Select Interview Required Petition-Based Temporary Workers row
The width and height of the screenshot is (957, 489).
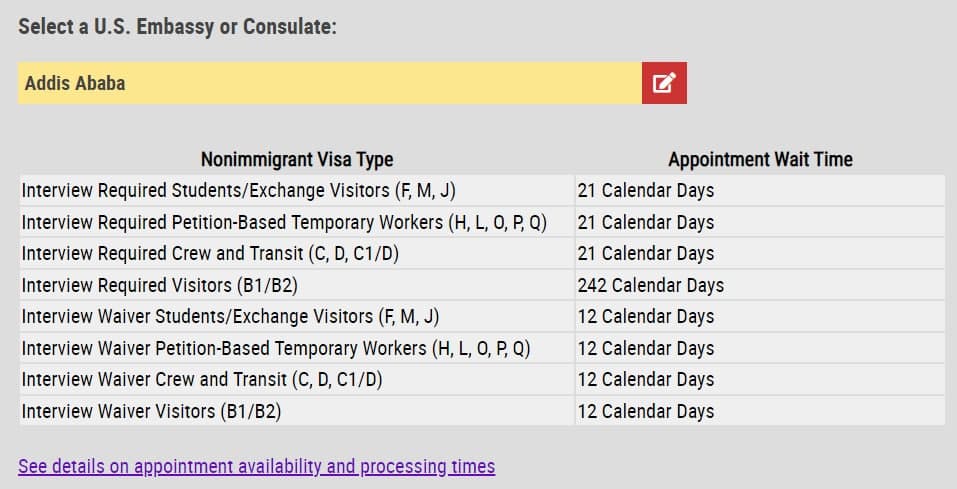tap(482, 222)
